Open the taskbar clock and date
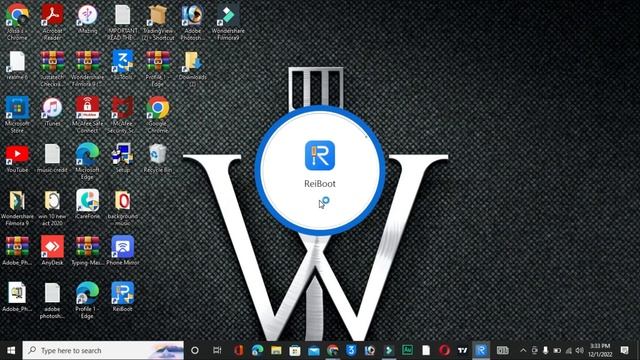 [x=600, y=350]
